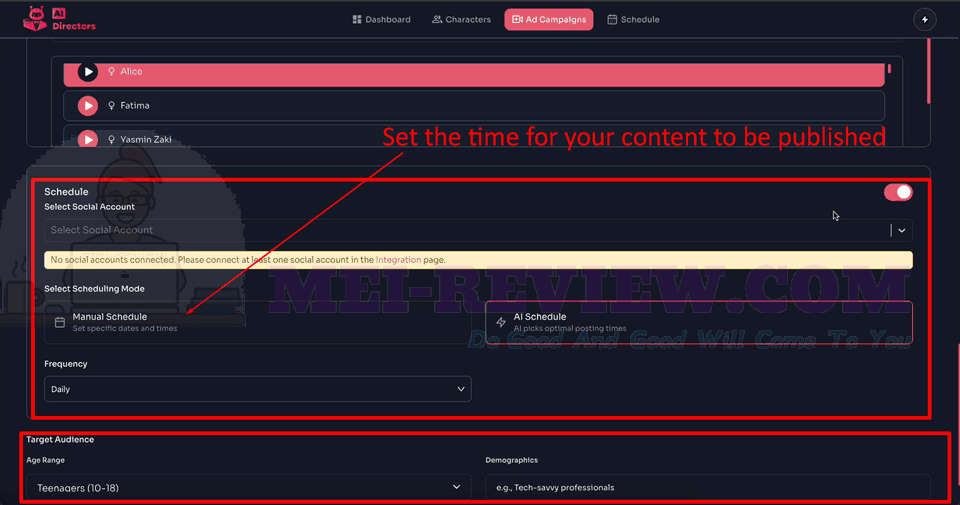Open the Select Social Account dropdown
Viewport: 960px width, 505px height.
click(x=478, y=230)
